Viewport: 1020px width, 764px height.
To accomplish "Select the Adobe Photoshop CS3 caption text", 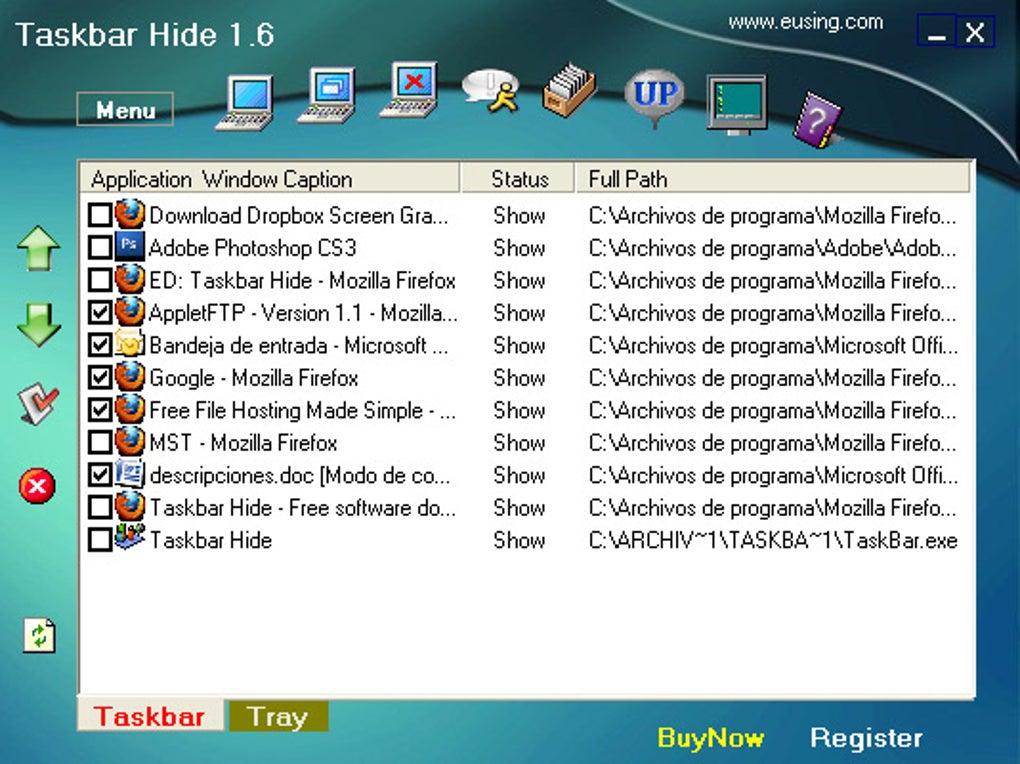I will pos(252,247).
